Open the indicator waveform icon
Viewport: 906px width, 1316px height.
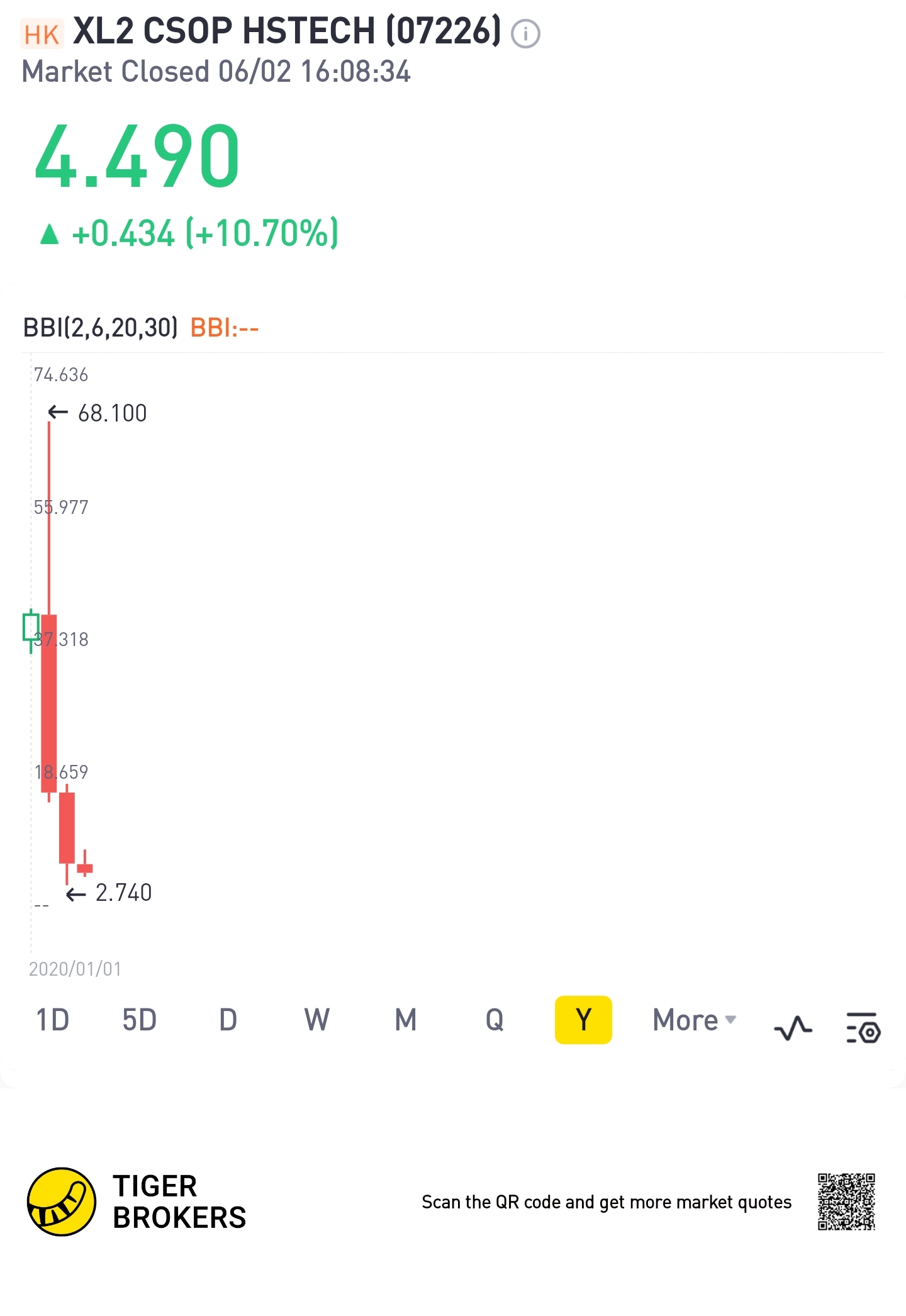(x=793, y=1028)
